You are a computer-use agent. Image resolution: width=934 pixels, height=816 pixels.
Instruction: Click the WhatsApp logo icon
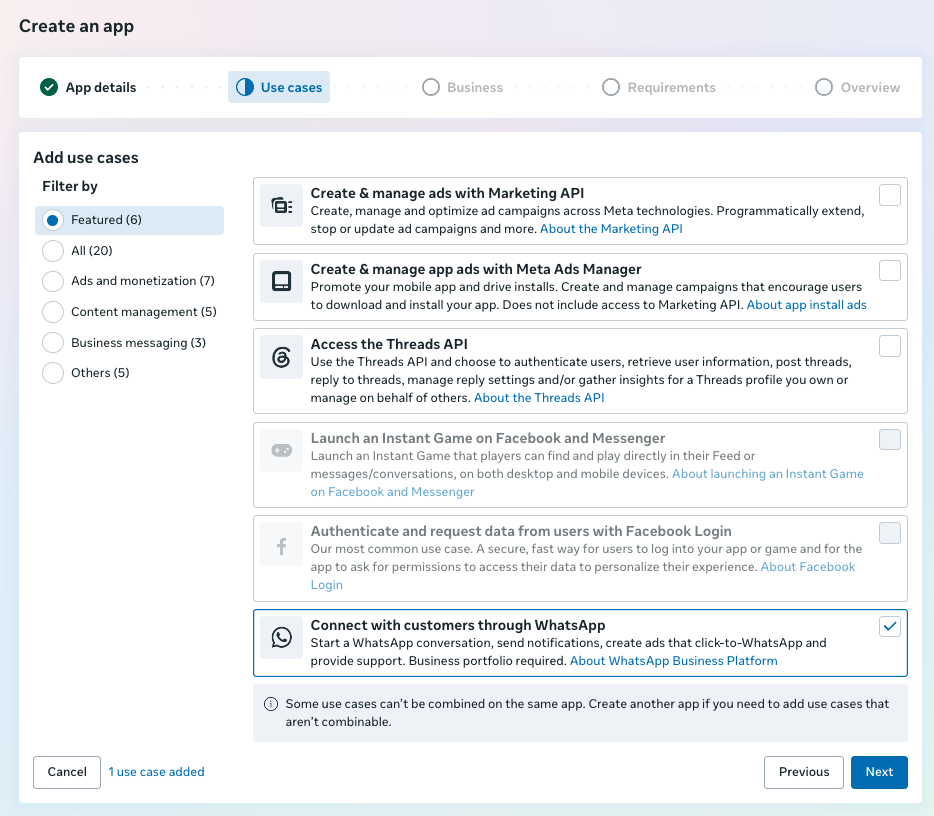282,637
